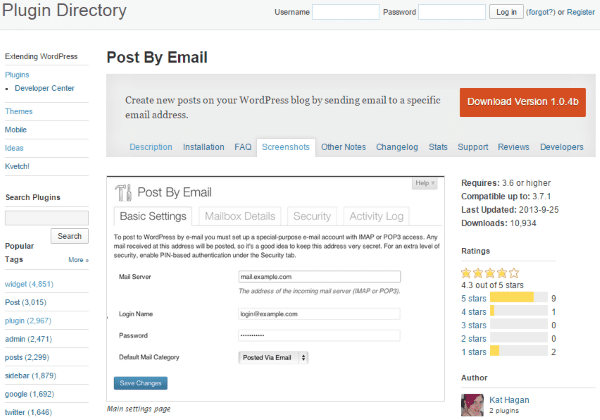Select the Mailbox Details settings tab
The image size is (600, 420).
[239, 216]
